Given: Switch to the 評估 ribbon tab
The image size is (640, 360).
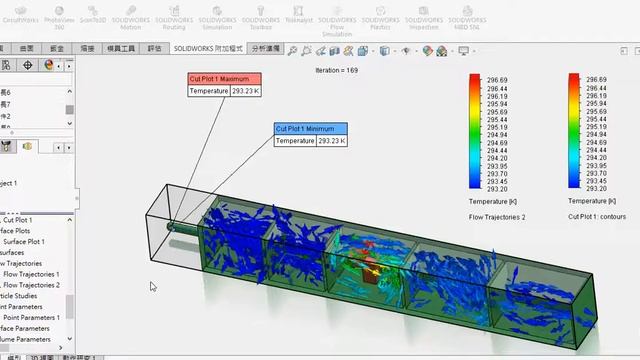Looking at the screenshot, I should coord(154,49).
